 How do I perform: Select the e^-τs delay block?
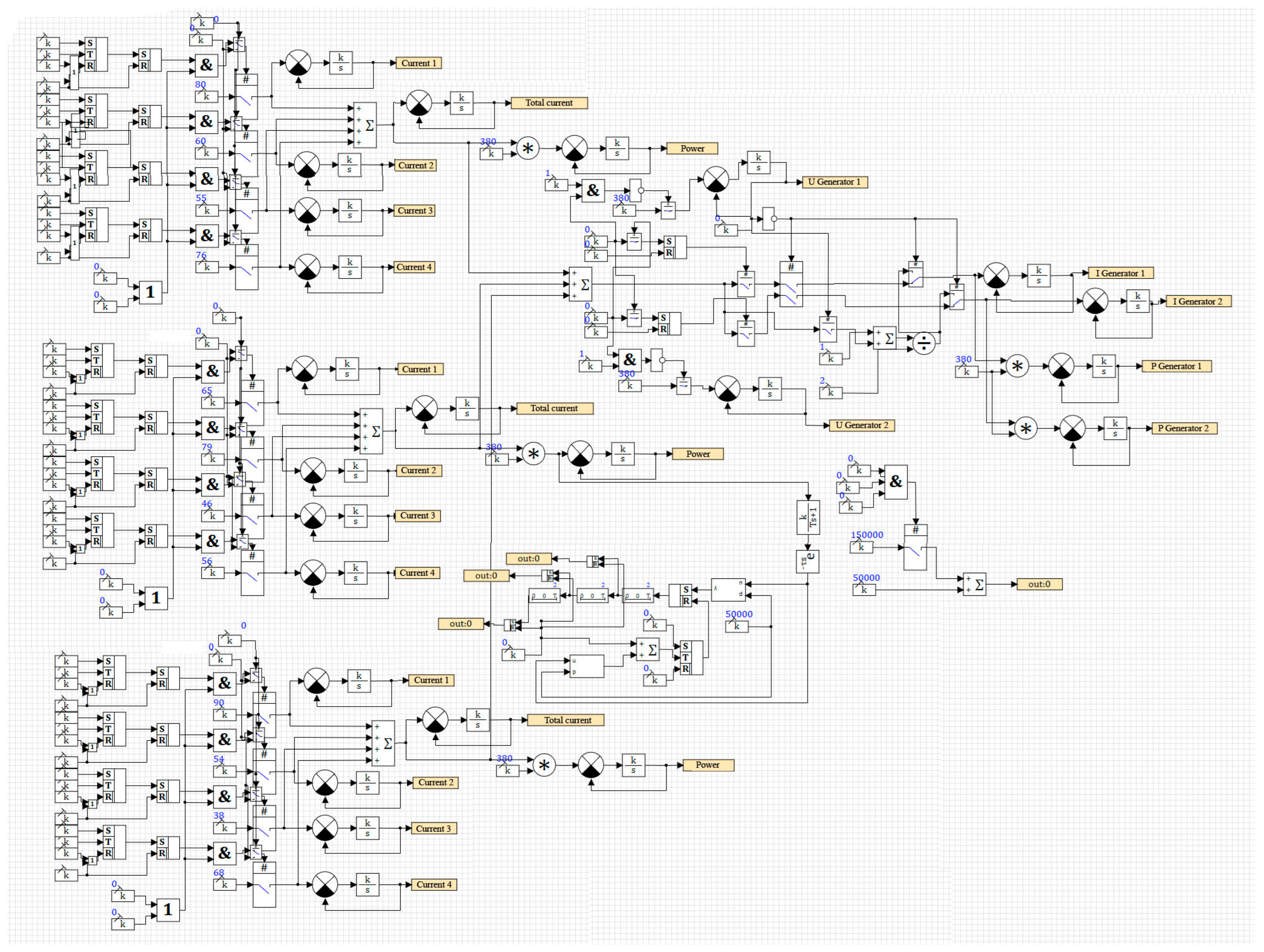point(807,561)
